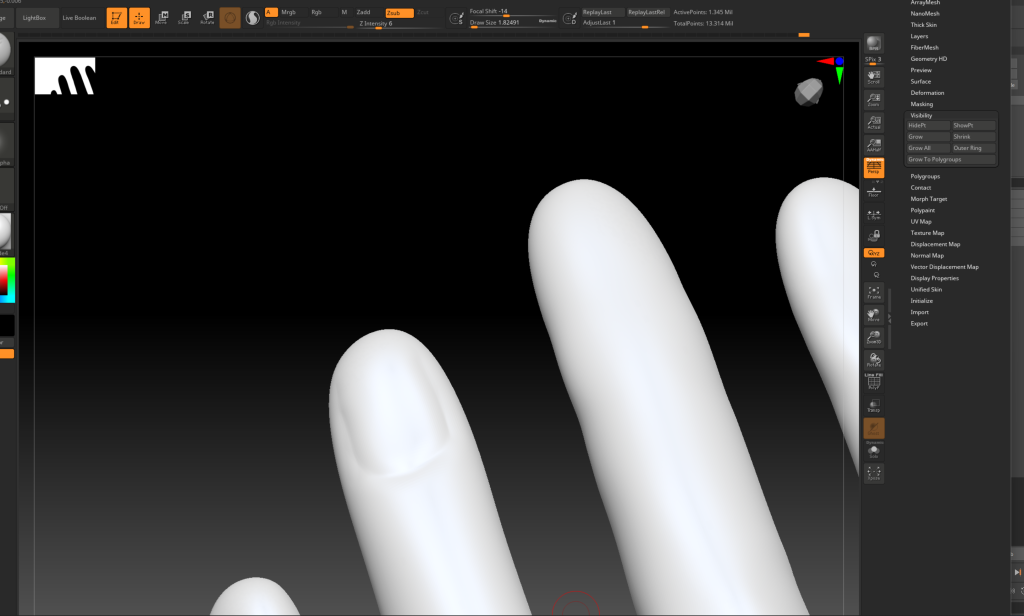The height and width of the screenshot is (616, 1024).
Task: Click the camera view head gizmo
Action: (808, 92)
